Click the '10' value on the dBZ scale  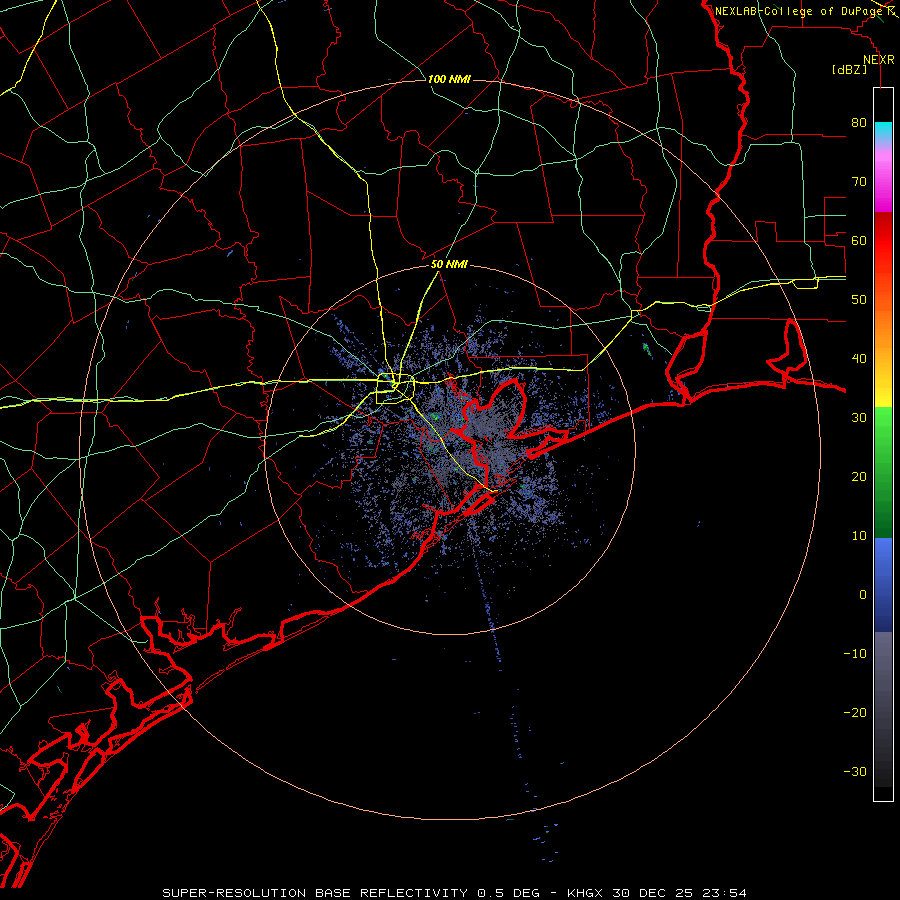pyautogui.click(x=859, y=536)
